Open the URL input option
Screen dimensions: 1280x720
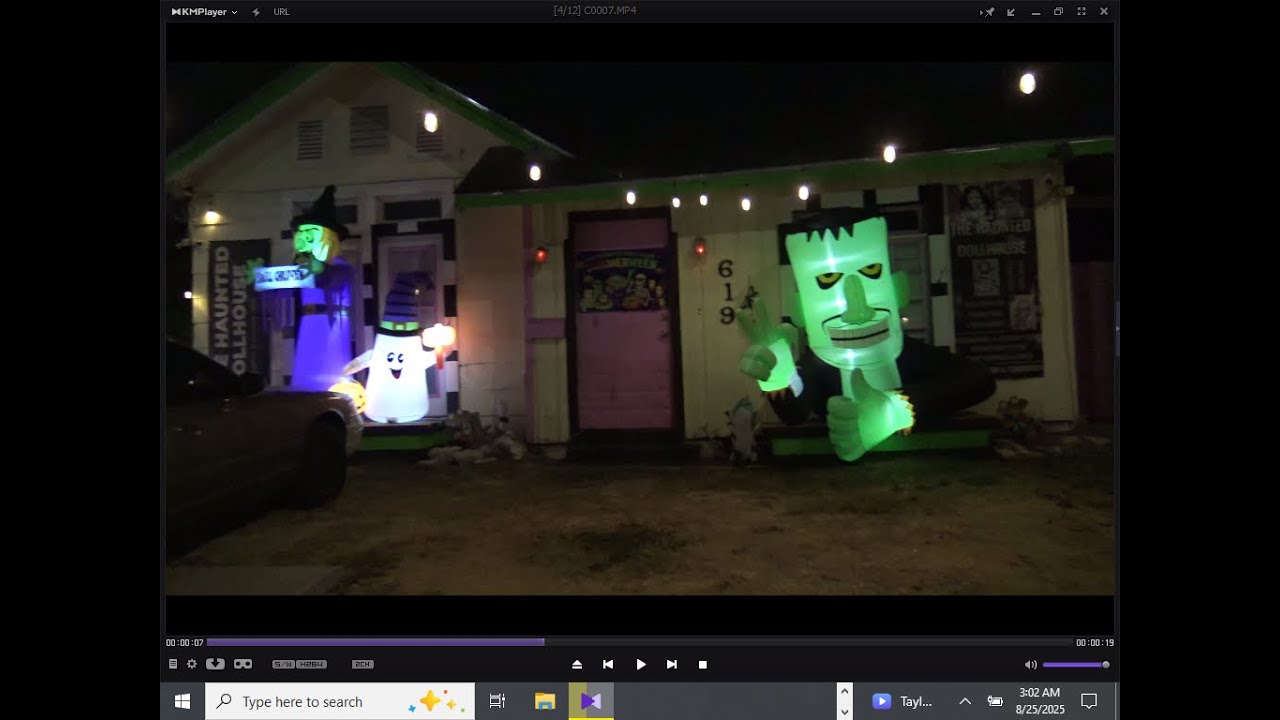(282, 12)
